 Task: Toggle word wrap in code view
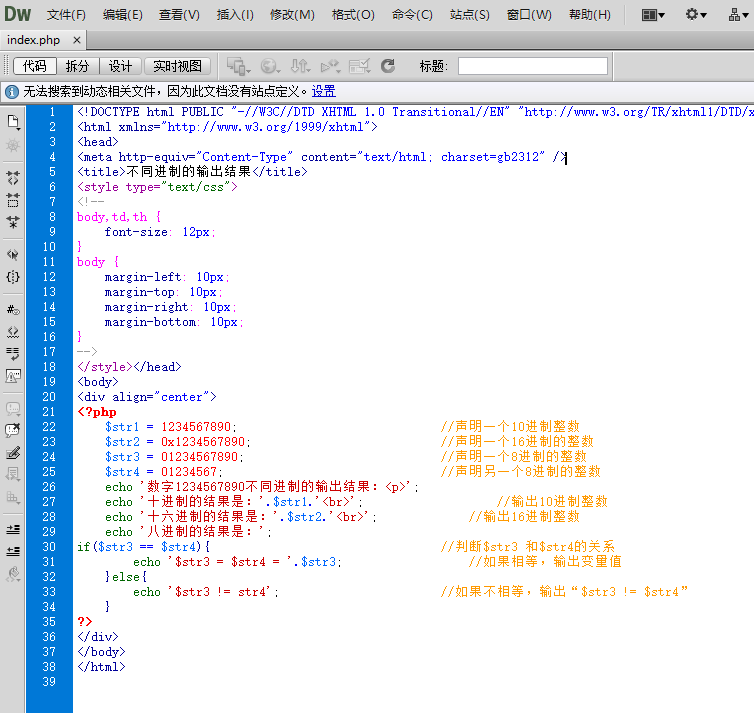(13, 354)
